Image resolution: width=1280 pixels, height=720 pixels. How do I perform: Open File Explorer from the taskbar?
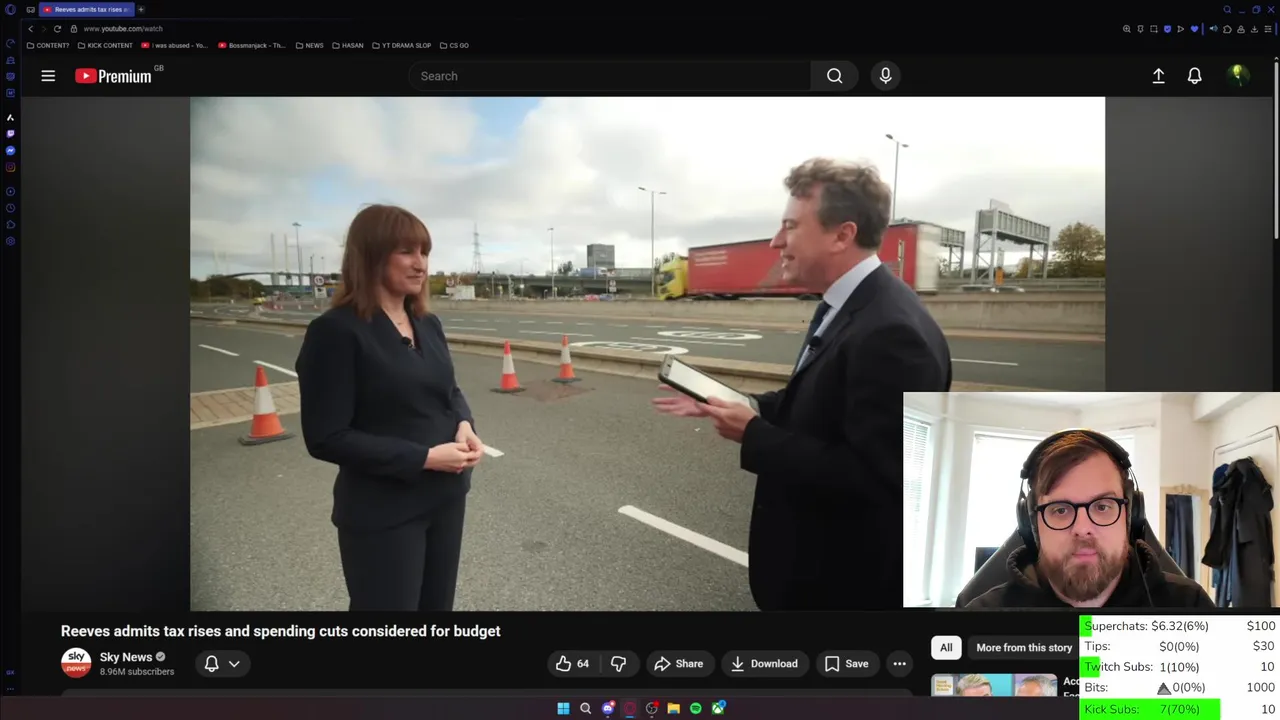tap(674, 708)
